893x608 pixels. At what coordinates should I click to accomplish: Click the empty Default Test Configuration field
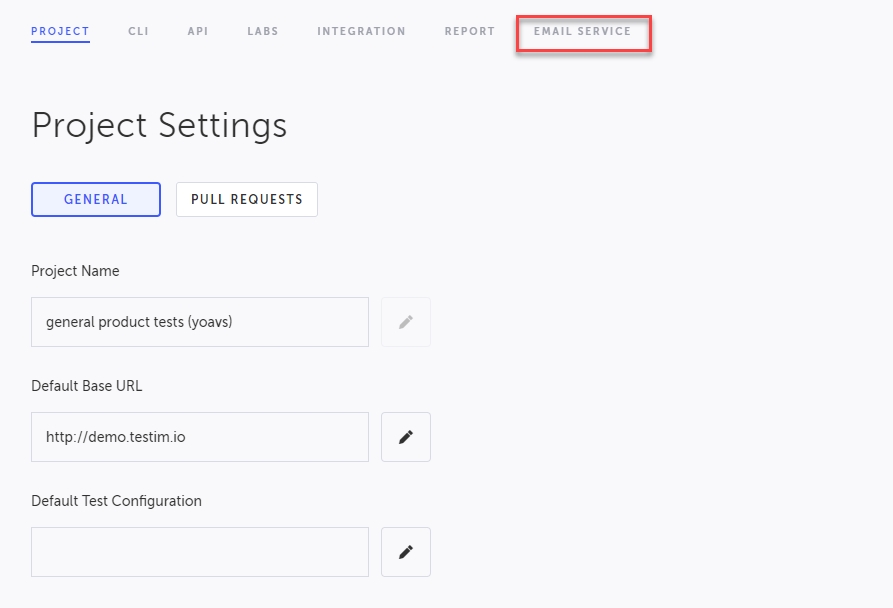tap(200, 552)
